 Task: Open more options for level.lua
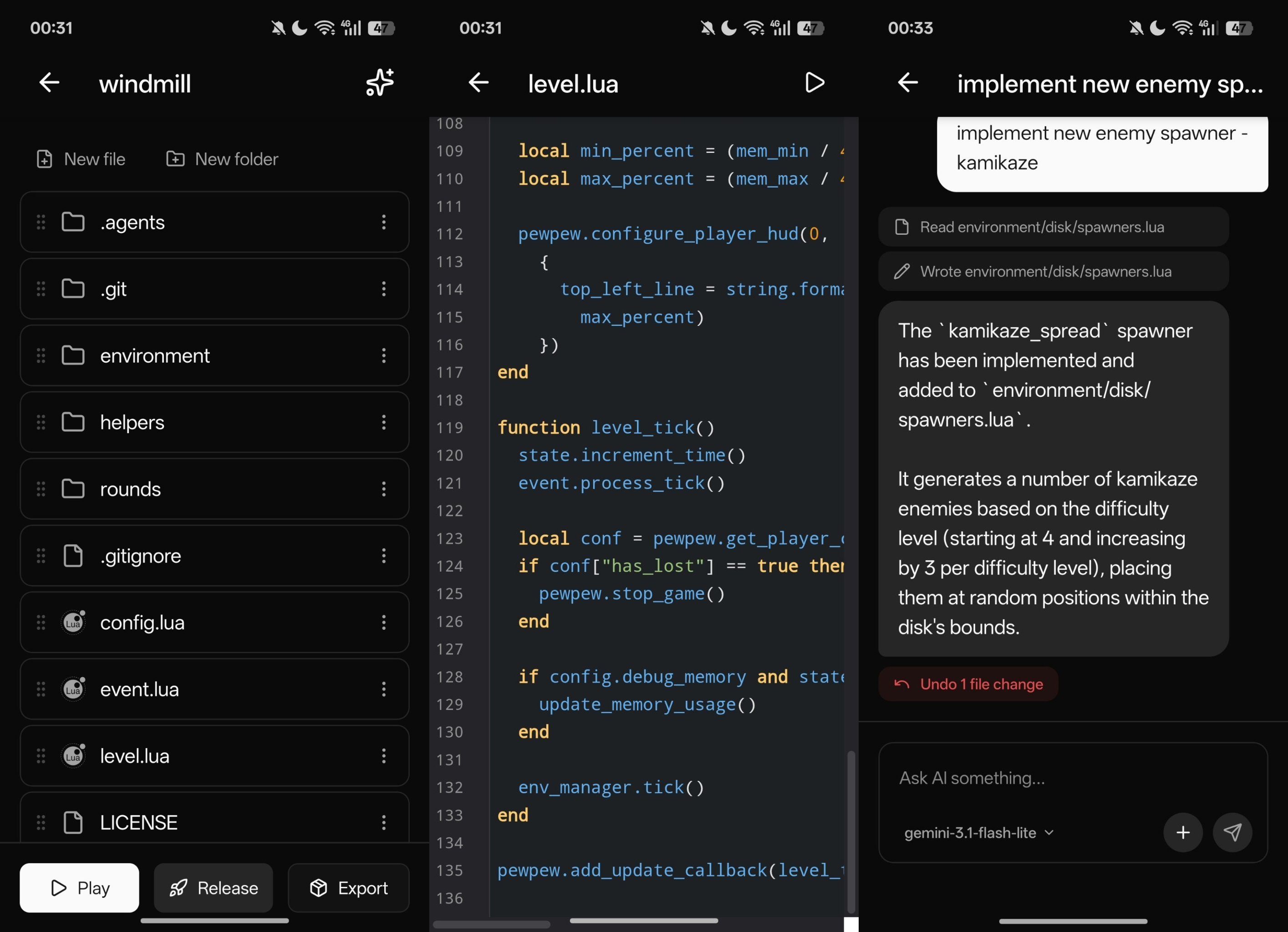384,756
